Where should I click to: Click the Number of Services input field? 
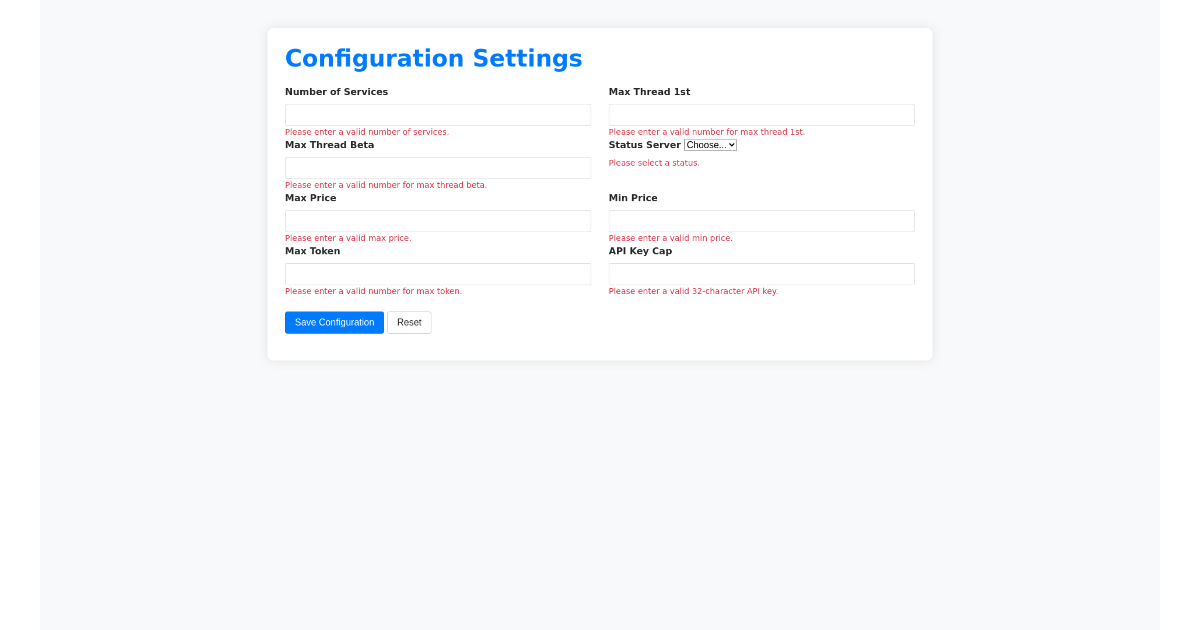[x=437, y=114]
